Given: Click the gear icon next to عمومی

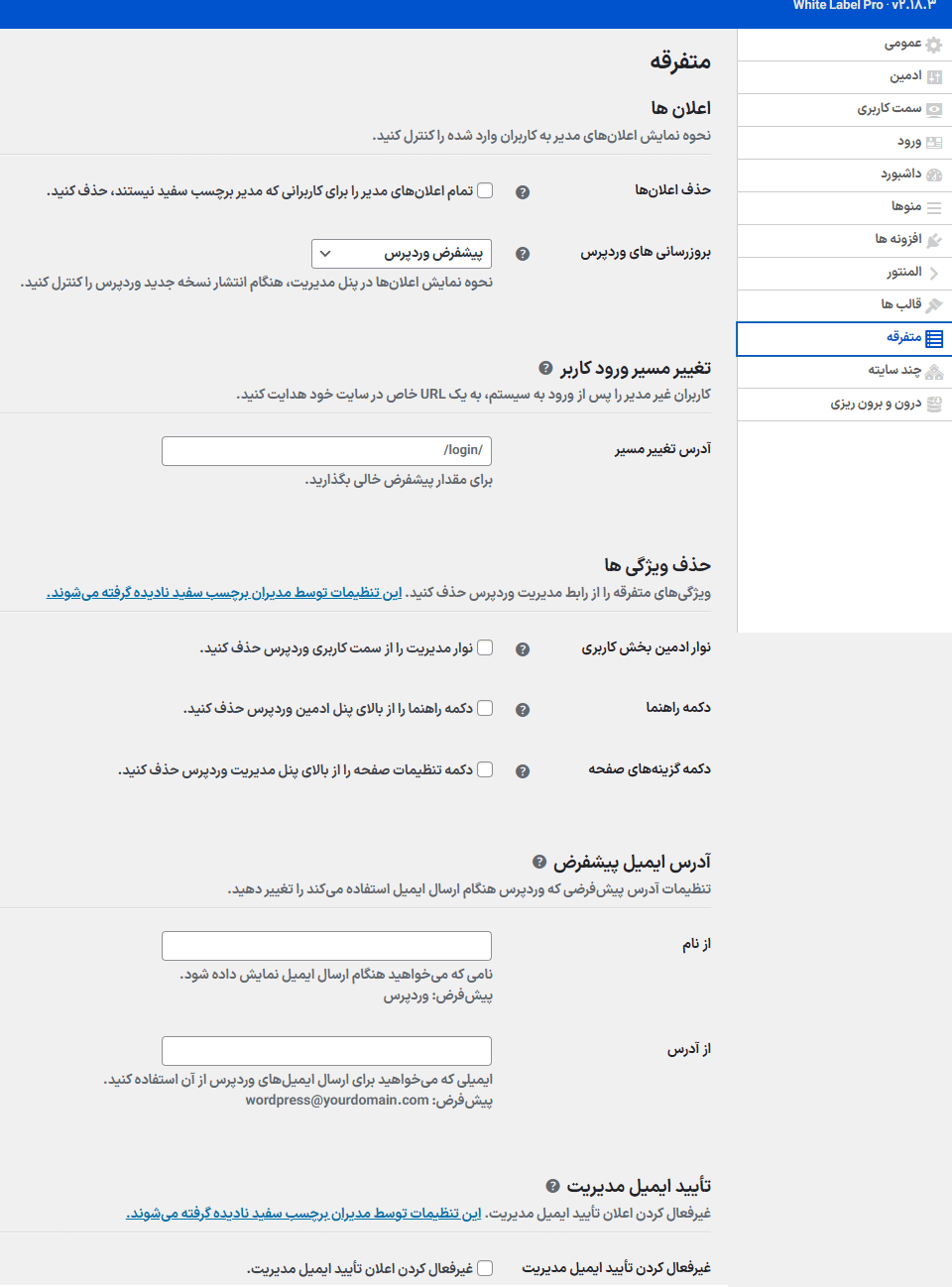Looking at the screenshot, I should coord(933,45).
